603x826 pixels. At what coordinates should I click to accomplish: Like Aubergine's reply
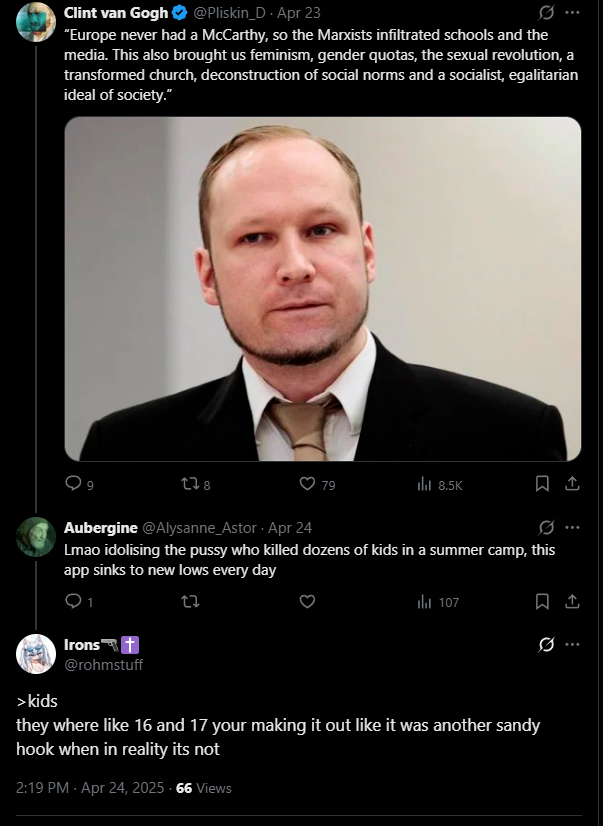coord(307,601)
